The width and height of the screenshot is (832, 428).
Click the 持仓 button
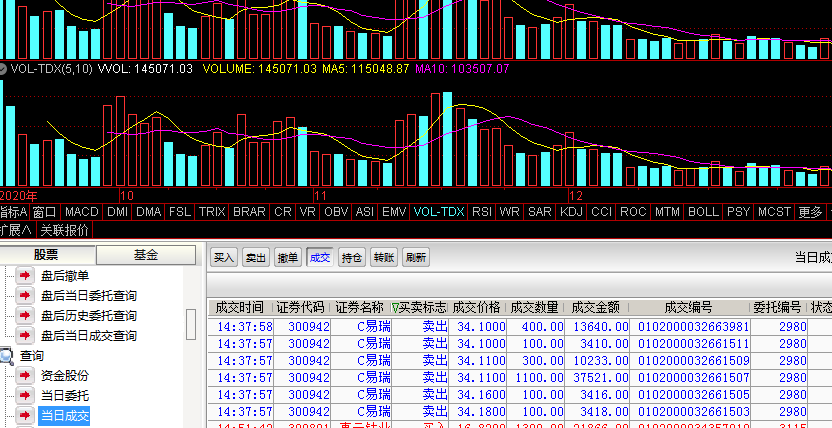(x=351, y=257)
